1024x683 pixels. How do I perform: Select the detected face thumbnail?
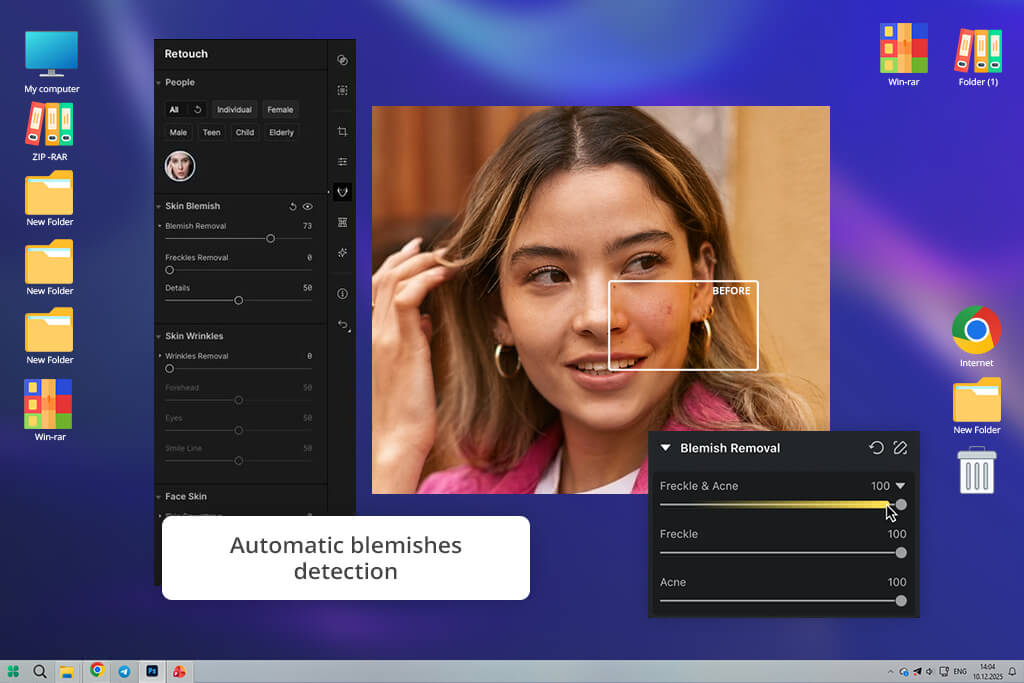pyautogui.click(x=180, y=166)
